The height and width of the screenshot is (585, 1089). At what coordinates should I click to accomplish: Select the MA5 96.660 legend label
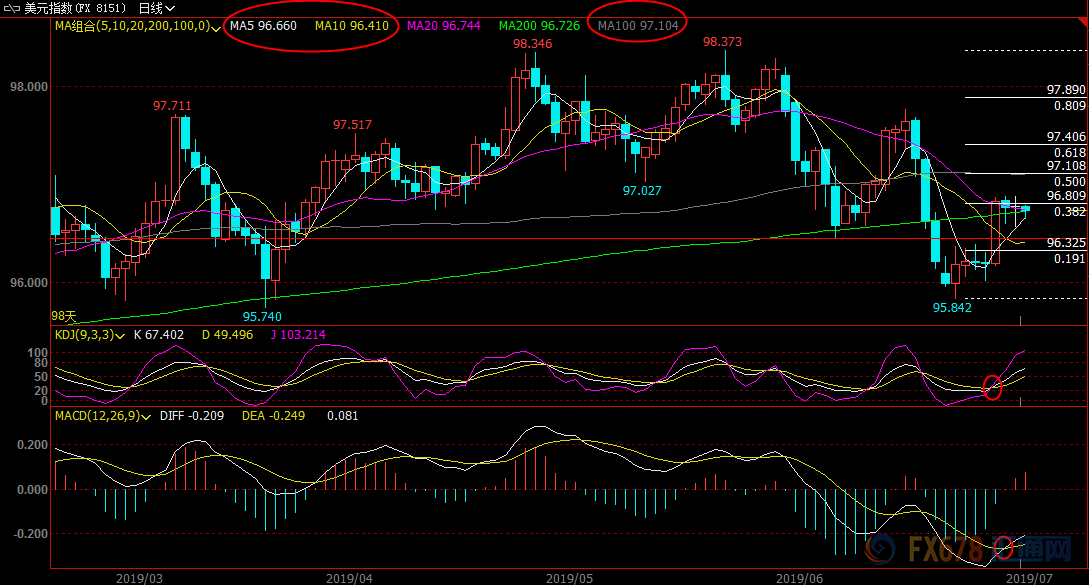coord(263,26)
